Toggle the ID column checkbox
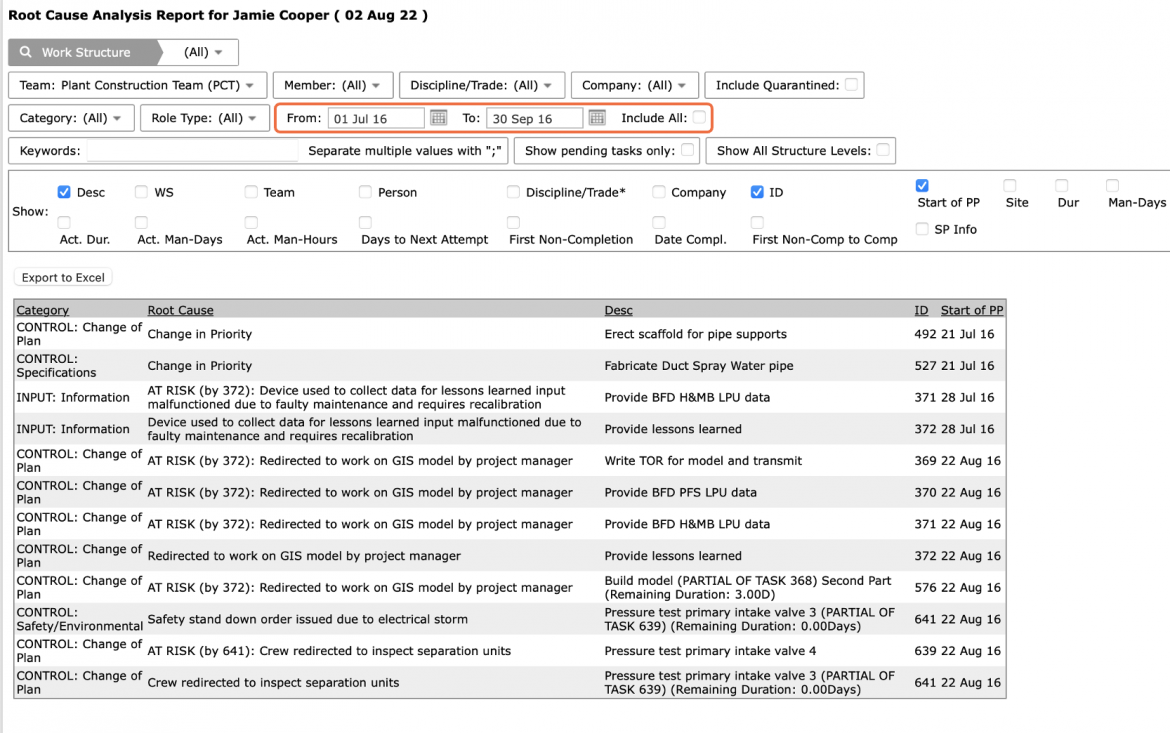 point(757,192)
